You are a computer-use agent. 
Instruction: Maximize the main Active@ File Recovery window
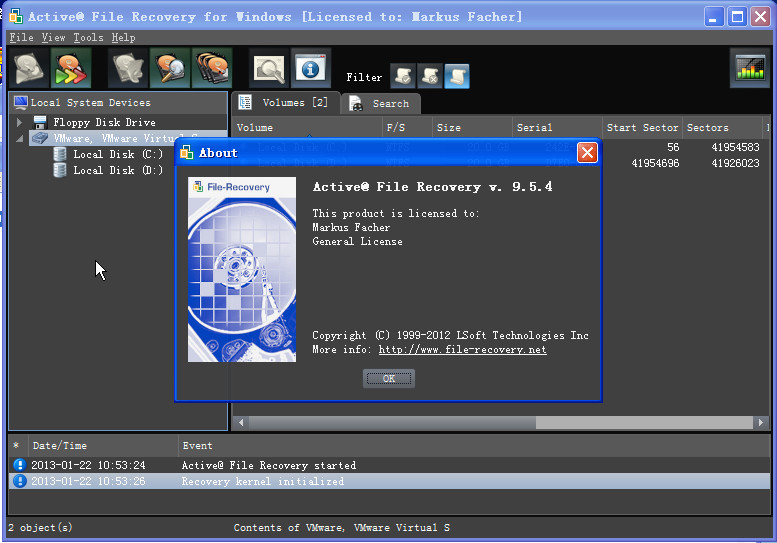(737, 17)
